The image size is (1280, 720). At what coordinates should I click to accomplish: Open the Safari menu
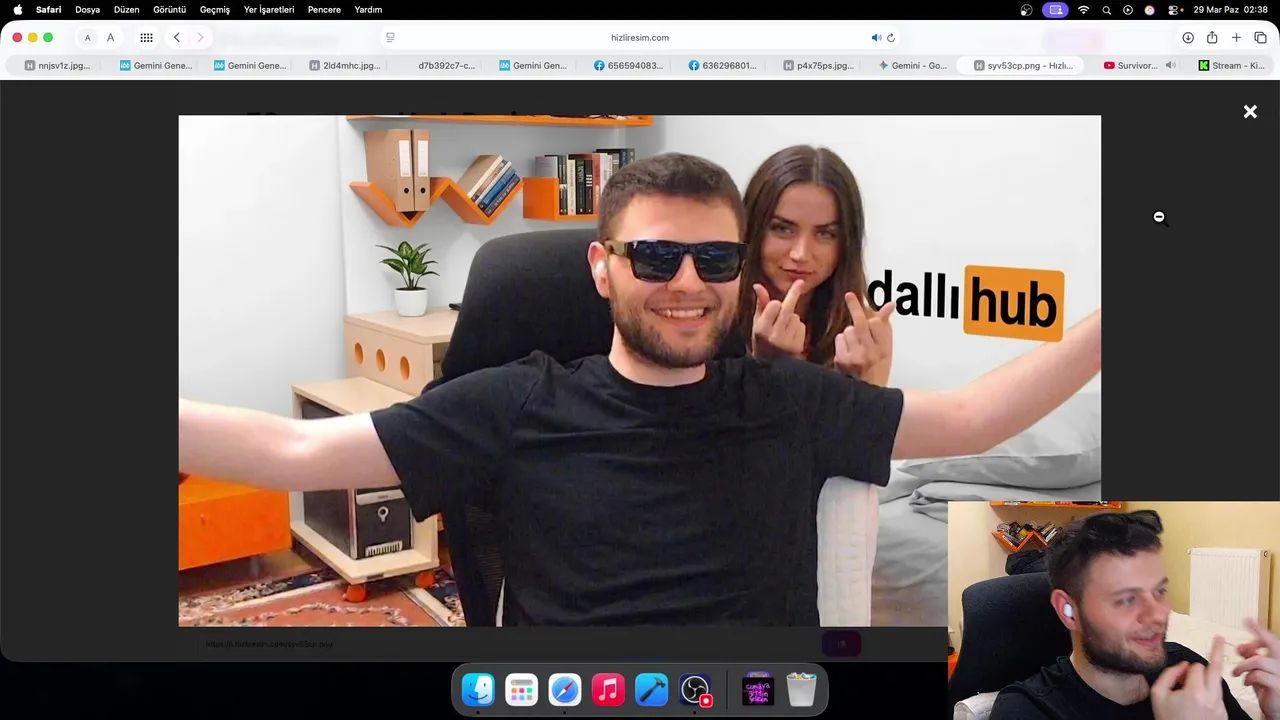[48, 10]
